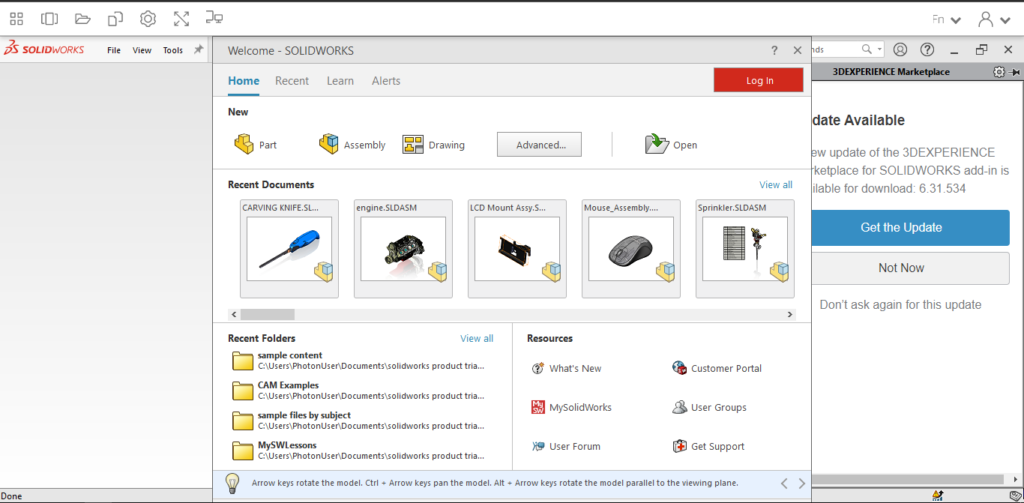The height and width of the screenshot is (503, 1024).
Task: Open engine.SLDASM recent document thumbnail
Action: (x=403, y=249)
